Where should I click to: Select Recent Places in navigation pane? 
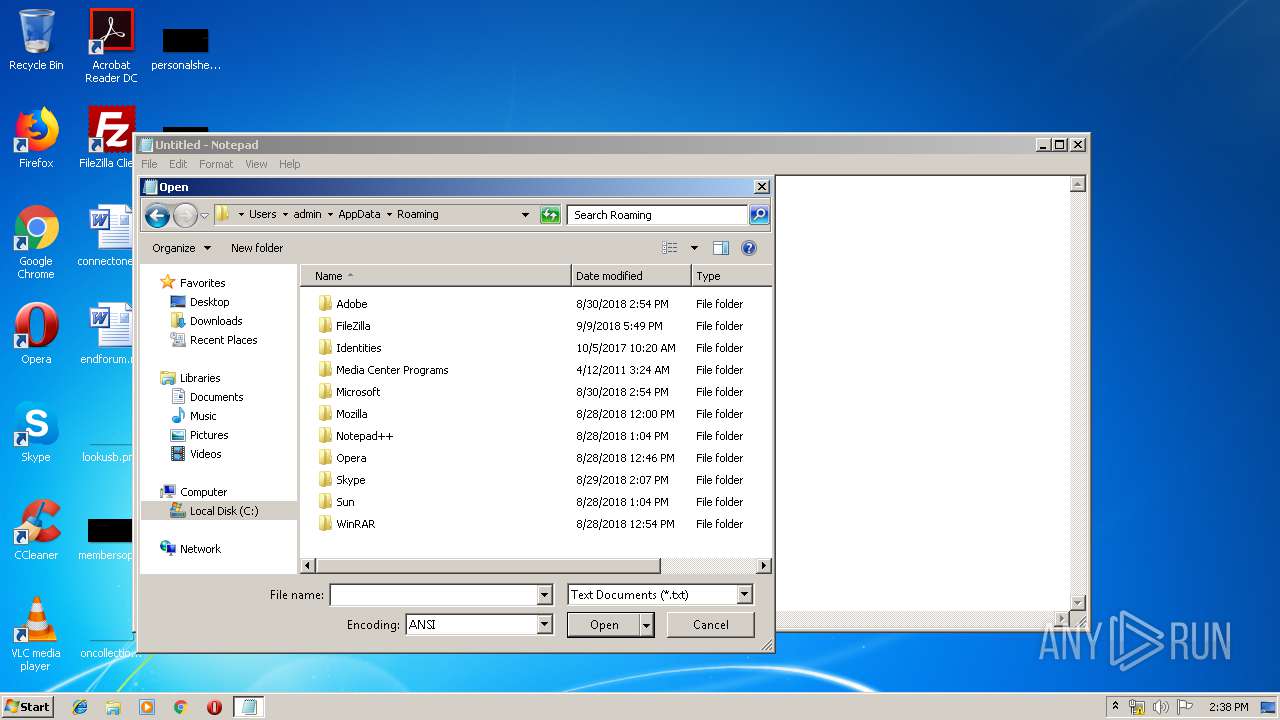tap(223, 340)
